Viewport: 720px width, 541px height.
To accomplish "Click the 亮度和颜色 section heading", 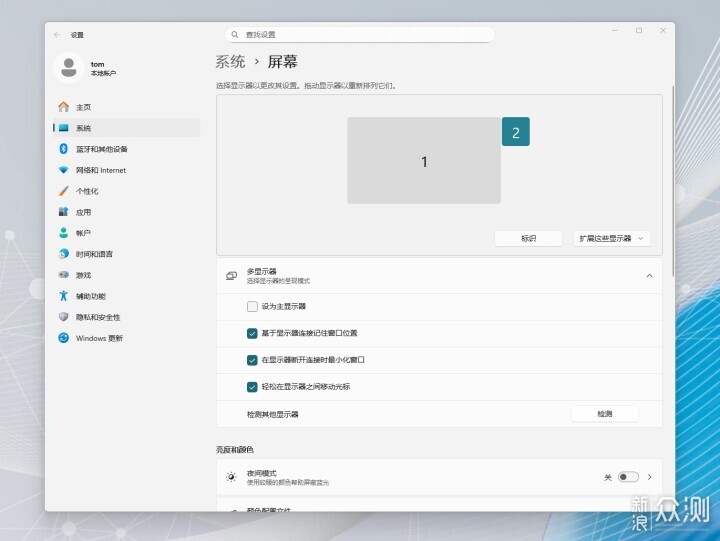I will pyautogui.click(x=235, y=450).
